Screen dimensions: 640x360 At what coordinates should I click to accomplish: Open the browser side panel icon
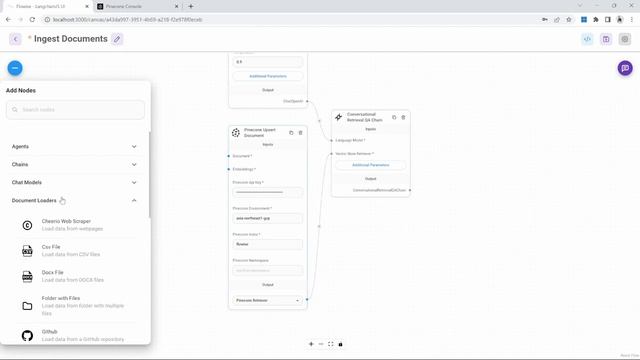(x=608, y=20)
